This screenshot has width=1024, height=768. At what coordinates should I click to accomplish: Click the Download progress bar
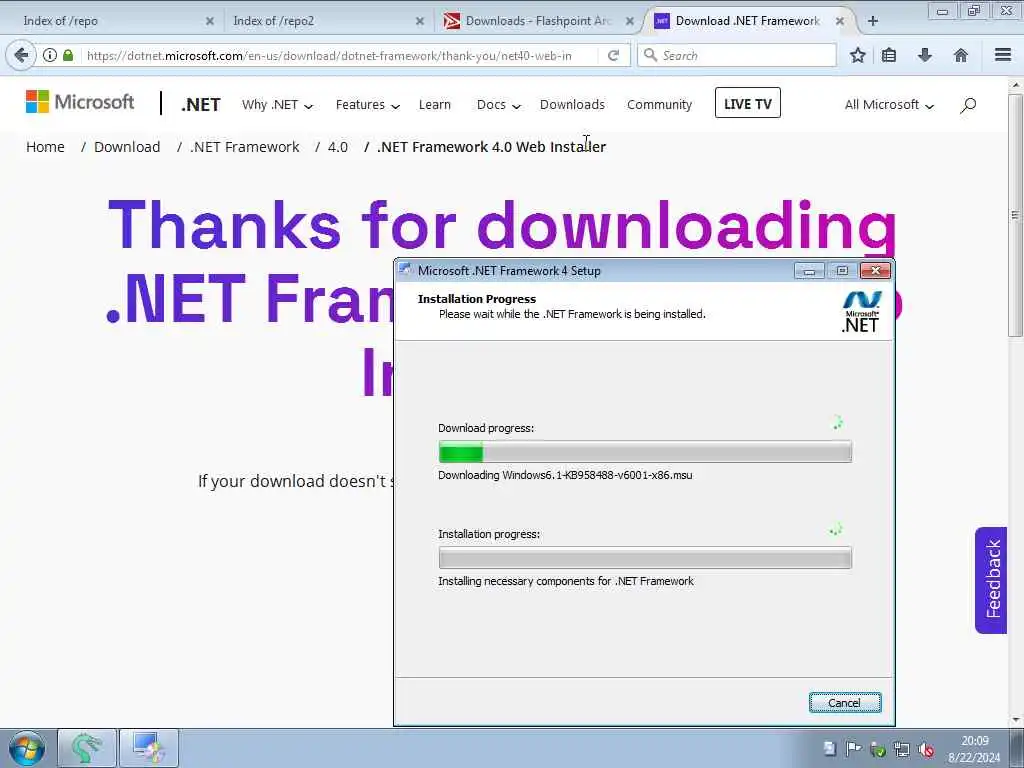click(645, 451)
